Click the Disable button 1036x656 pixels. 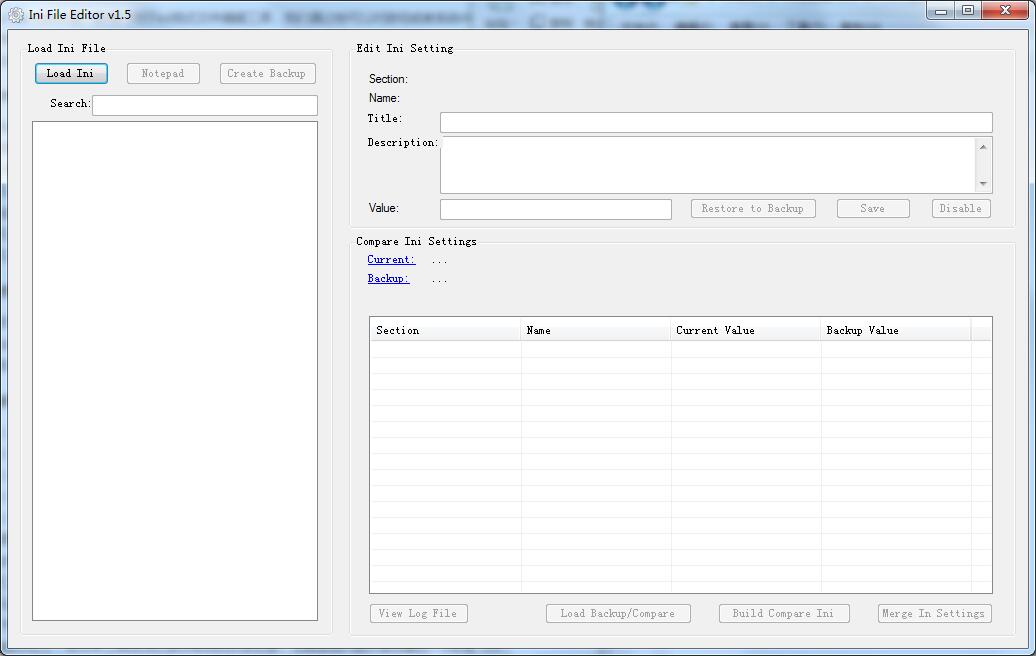pos(960,208)
